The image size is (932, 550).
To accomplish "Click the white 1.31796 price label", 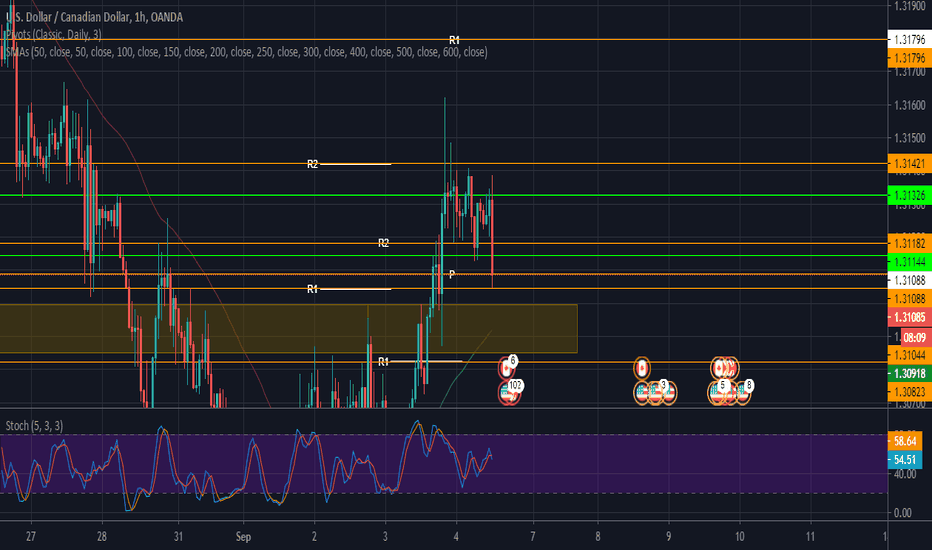I will pyautogui.click(x=909, y=40).
